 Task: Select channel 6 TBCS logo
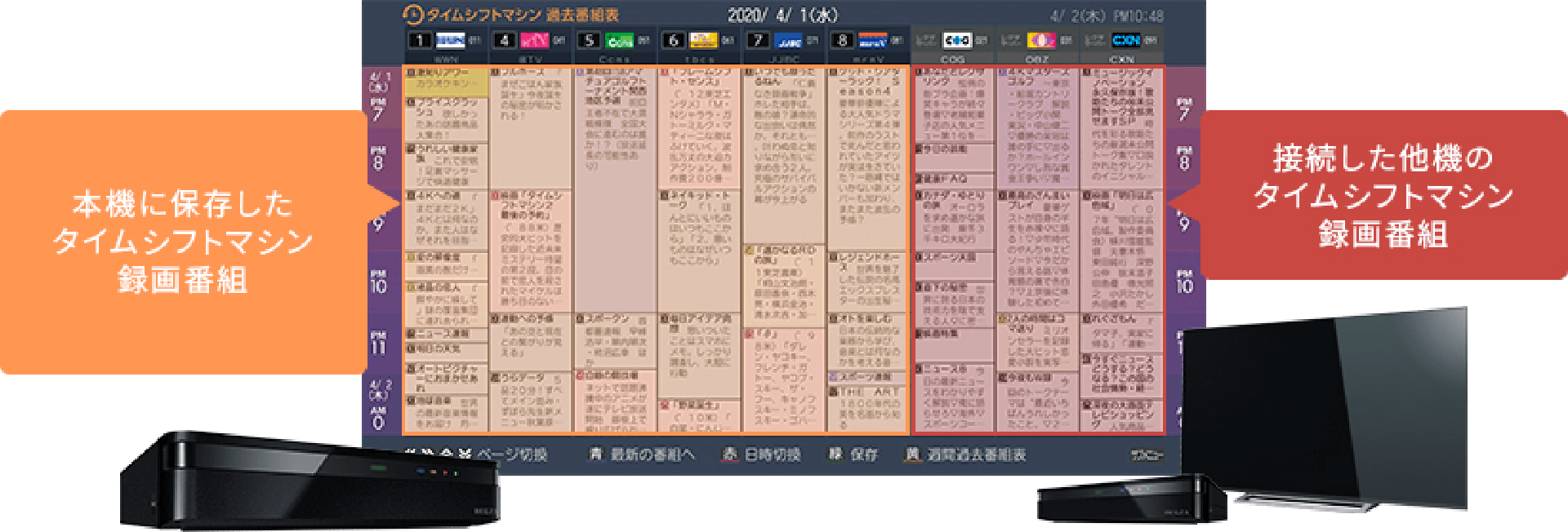pyautogui.click(x=703, y=40)
